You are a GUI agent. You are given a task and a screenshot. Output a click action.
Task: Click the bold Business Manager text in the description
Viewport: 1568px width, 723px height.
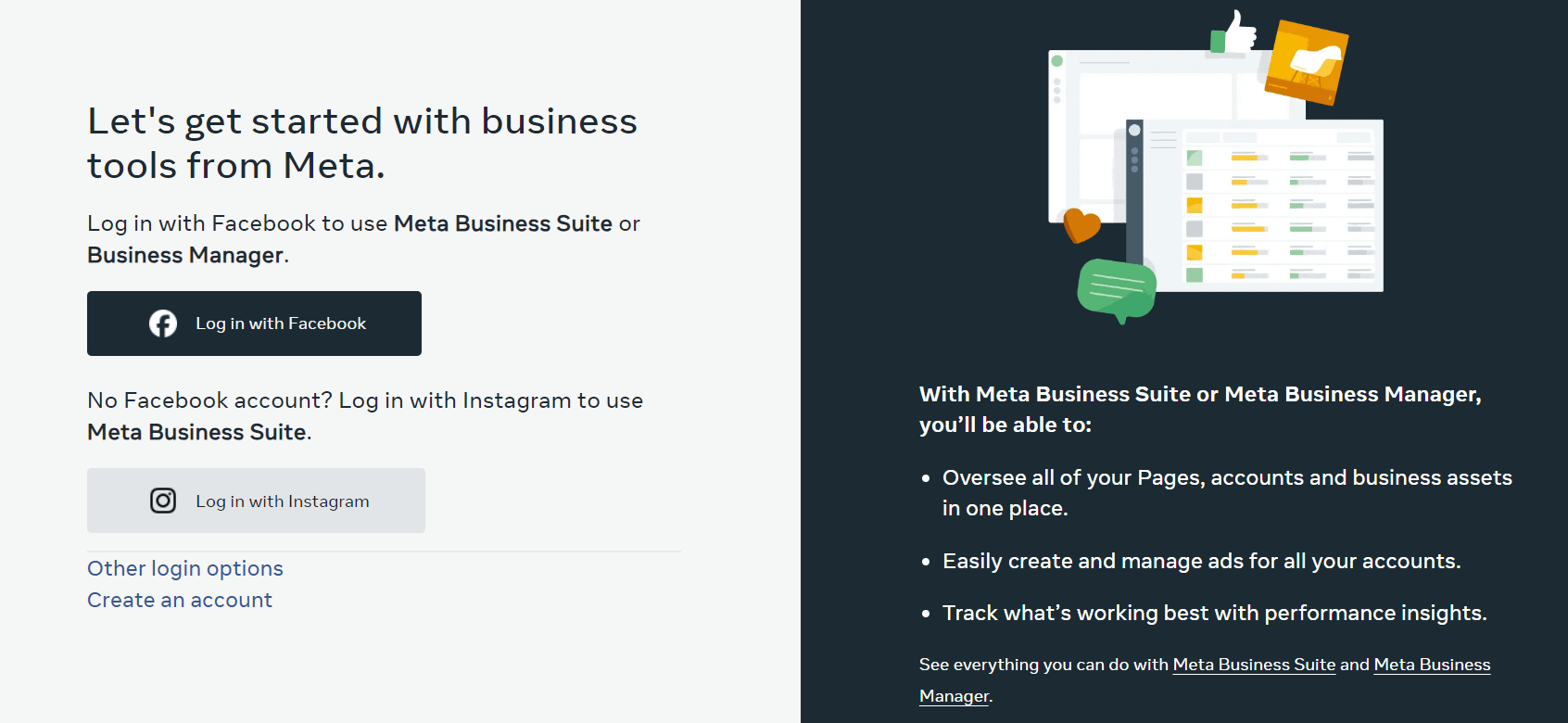(184, 254)
